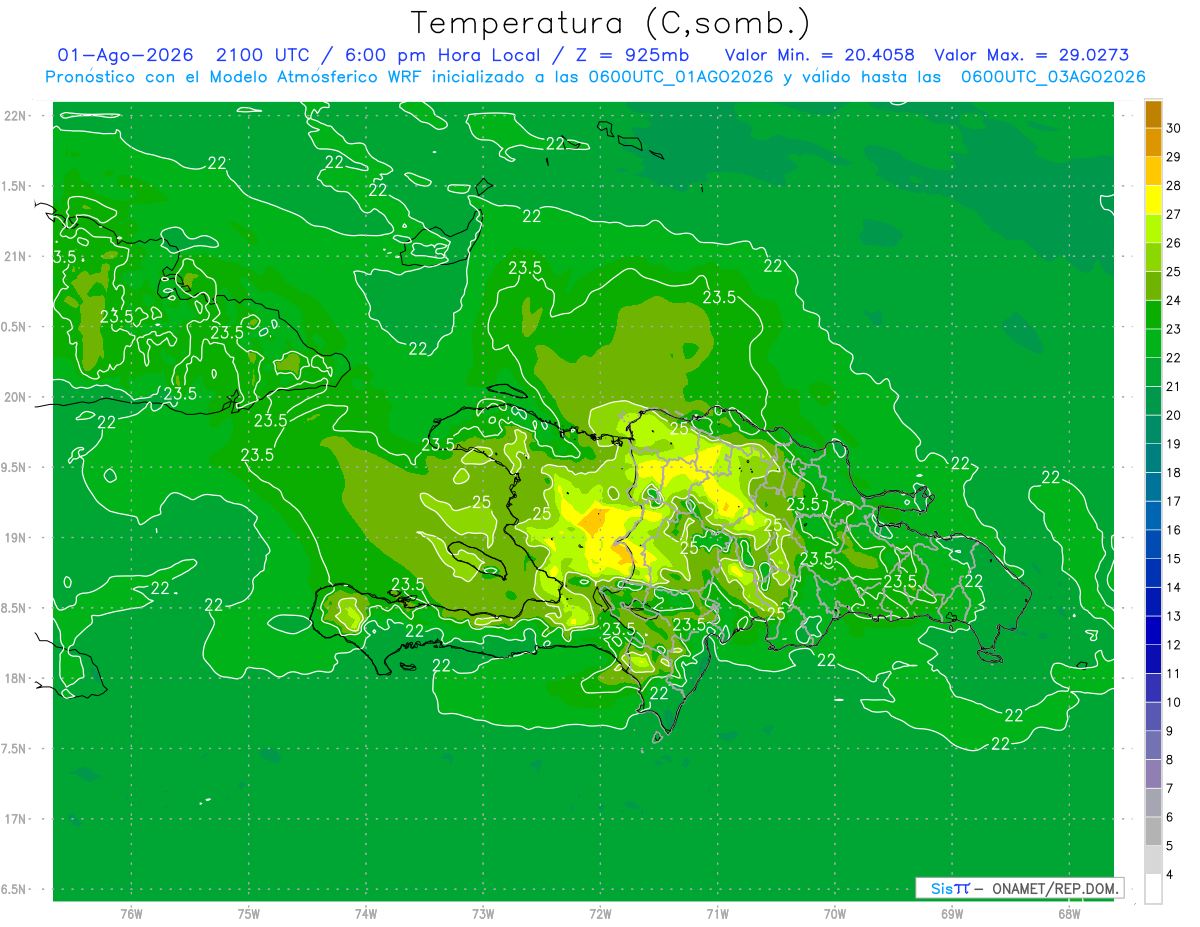Click the '69W' longitude axis label
The width and height of the screenshot is (1200, 927).
[x=952, y=913]
